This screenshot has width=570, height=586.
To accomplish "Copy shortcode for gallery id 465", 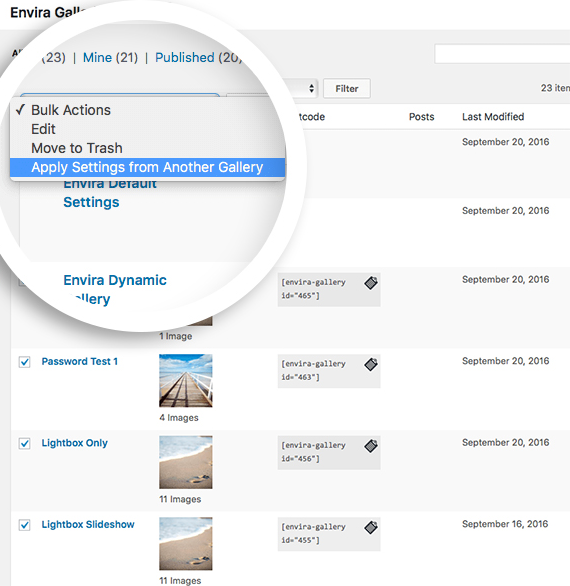I will pos(371,283).
